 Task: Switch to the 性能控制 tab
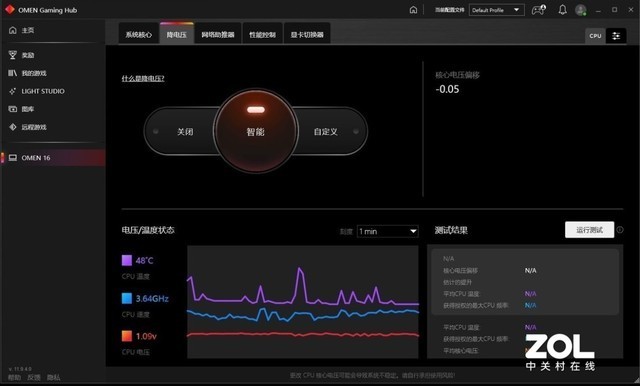point(262,35)
